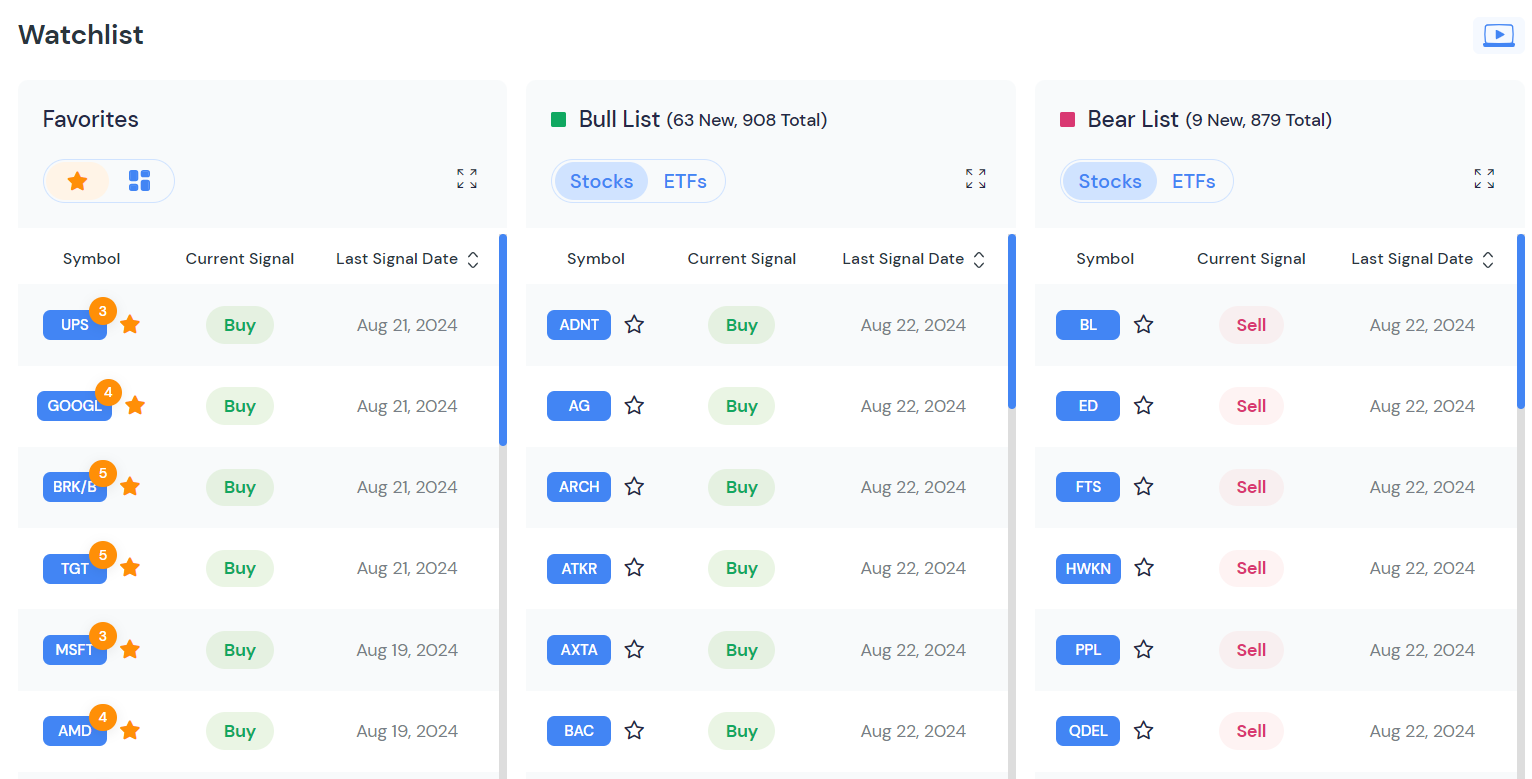The image size is (1532, 779).
Task: Select Stocks tab in Bull List
Action: click(601, 181)
